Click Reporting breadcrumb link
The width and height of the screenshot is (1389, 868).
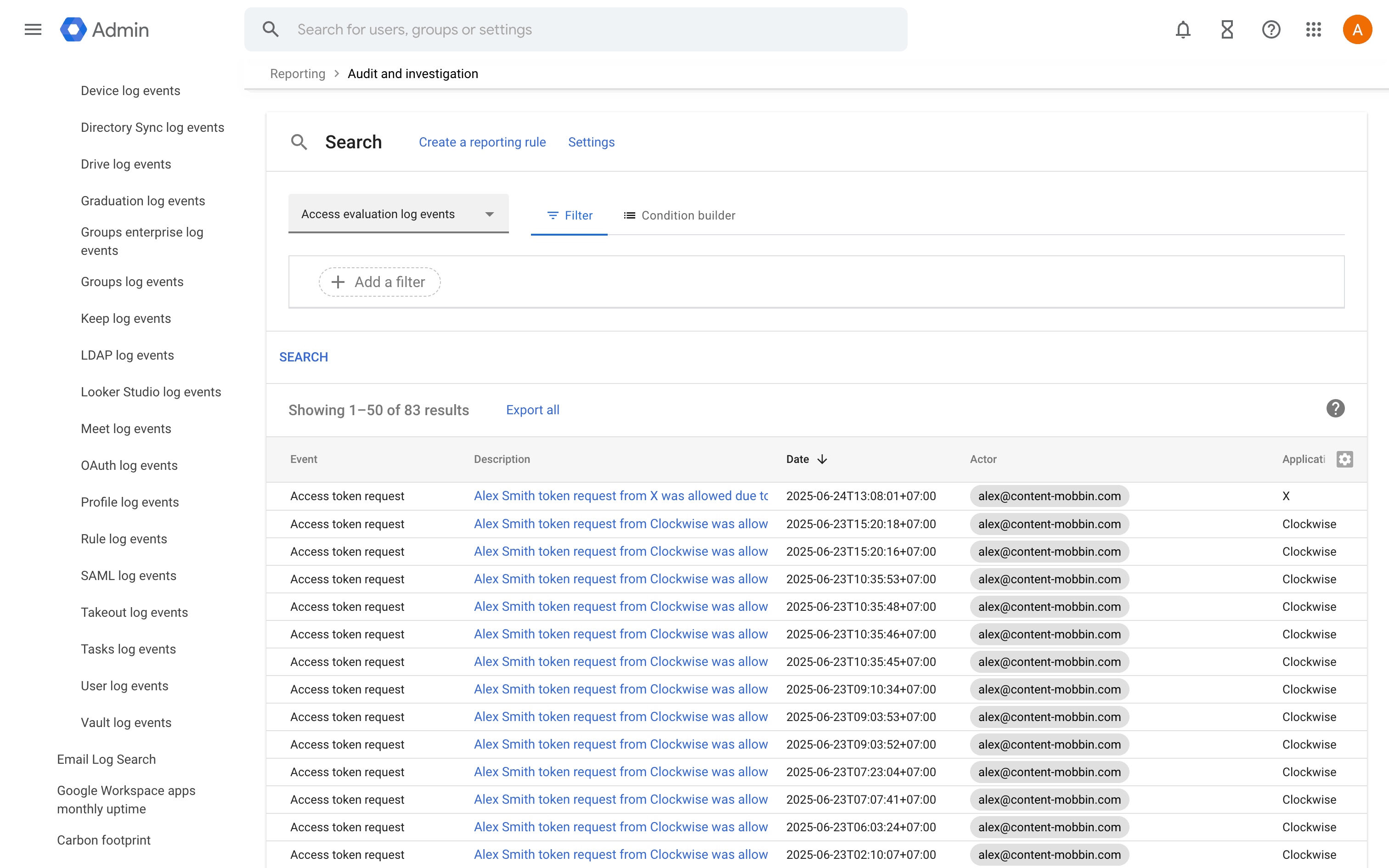(x=297, y=73)
